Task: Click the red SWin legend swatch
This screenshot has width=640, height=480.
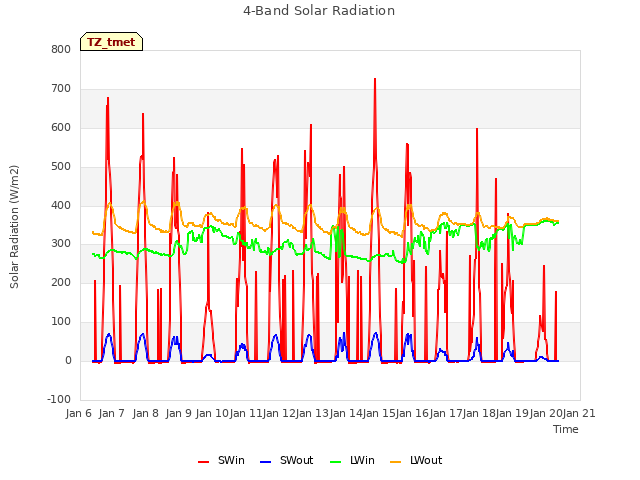Action: (203, 462)
